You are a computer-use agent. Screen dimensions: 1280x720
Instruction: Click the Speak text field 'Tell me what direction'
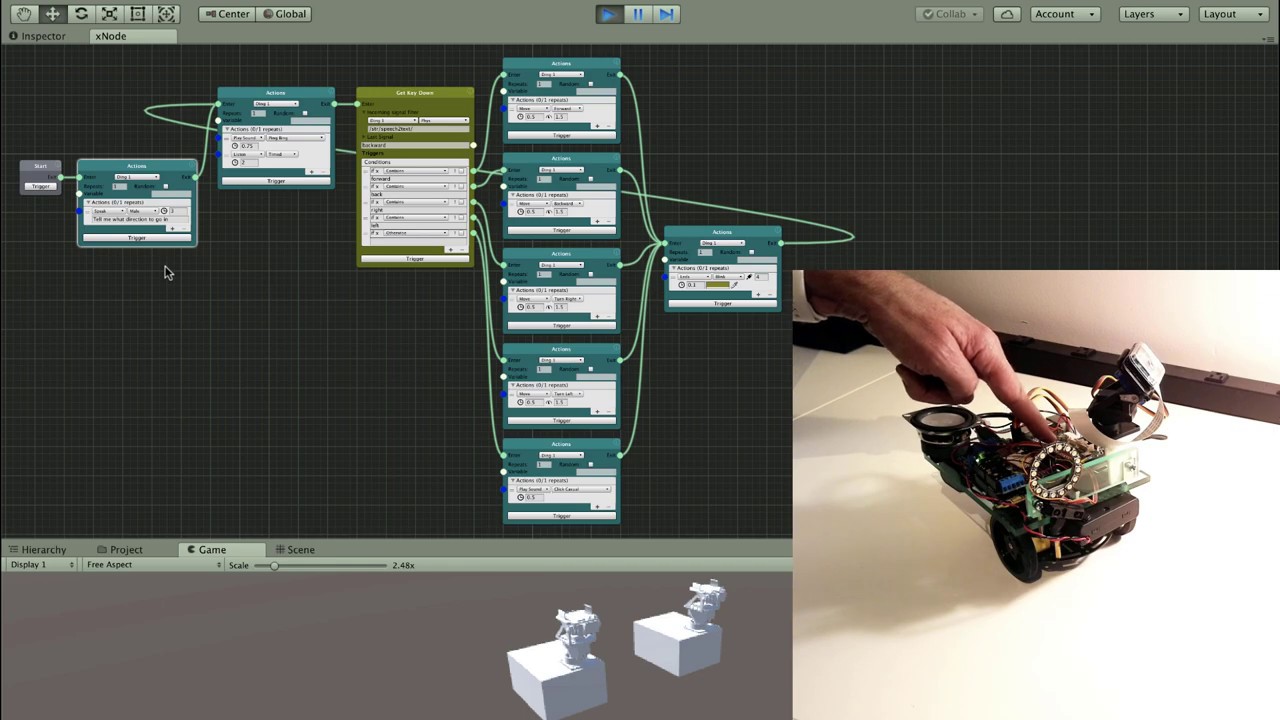pos(139,219)
